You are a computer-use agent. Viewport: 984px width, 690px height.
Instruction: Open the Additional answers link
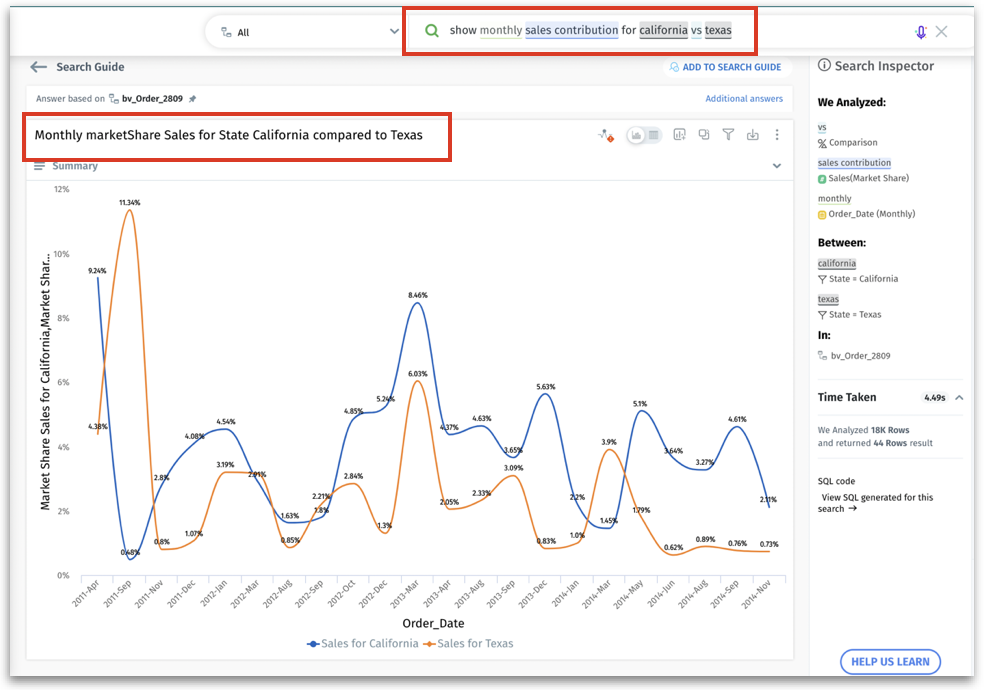pos(744,99)
